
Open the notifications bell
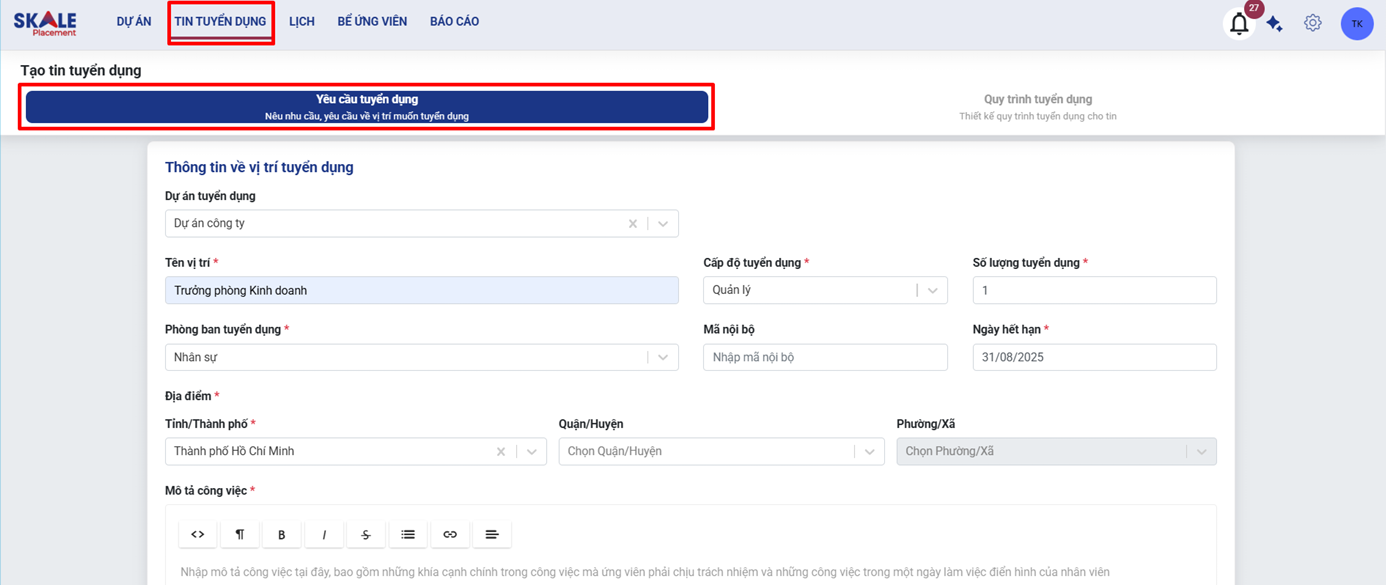(x=1239, y=24)
